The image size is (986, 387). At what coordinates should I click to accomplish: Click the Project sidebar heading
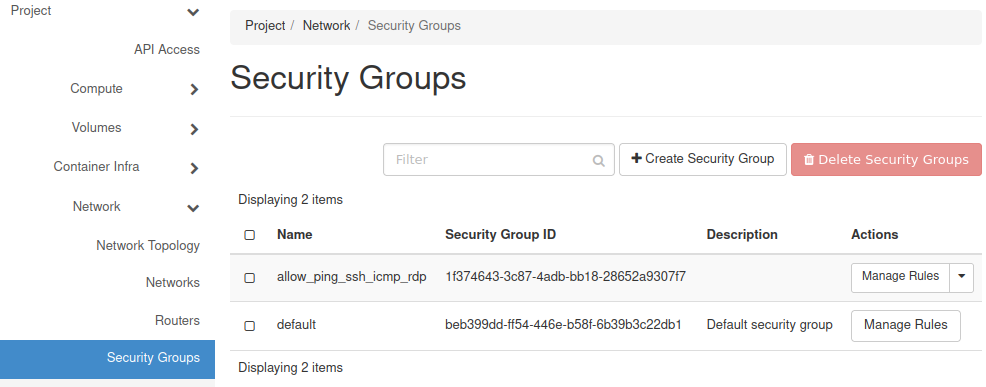click(x=31, y=11)
